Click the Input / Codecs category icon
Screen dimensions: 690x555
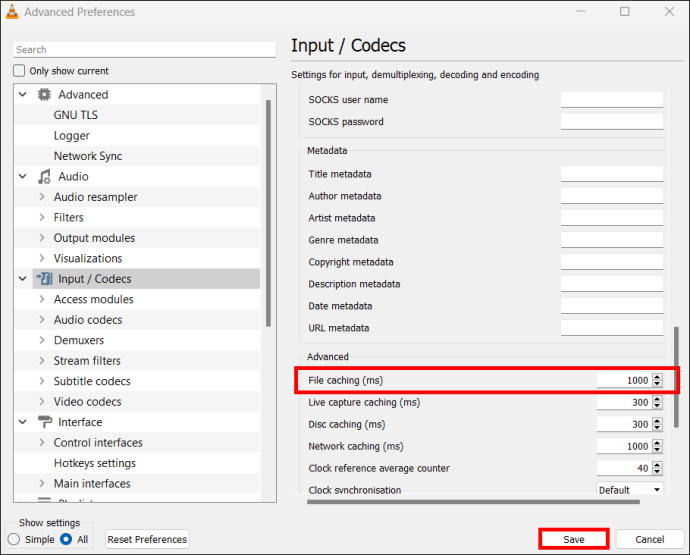44,279
